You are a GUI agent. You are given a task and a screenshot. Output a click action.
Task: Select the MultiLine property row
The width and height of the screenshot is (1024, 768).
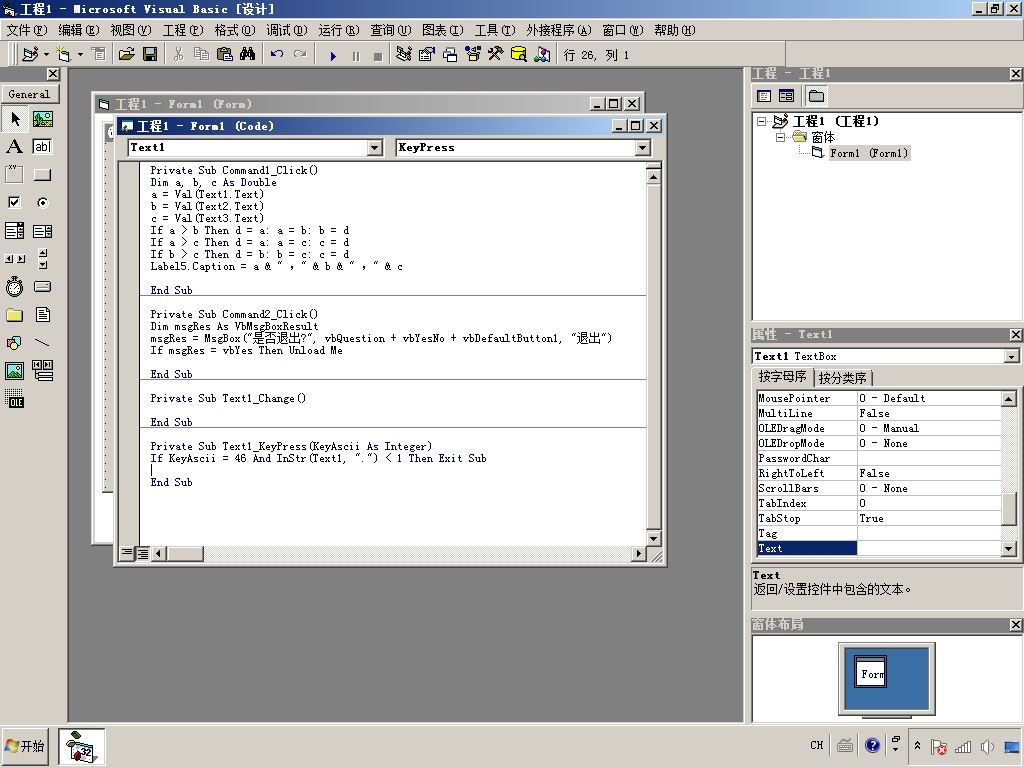tap(878, 413)
